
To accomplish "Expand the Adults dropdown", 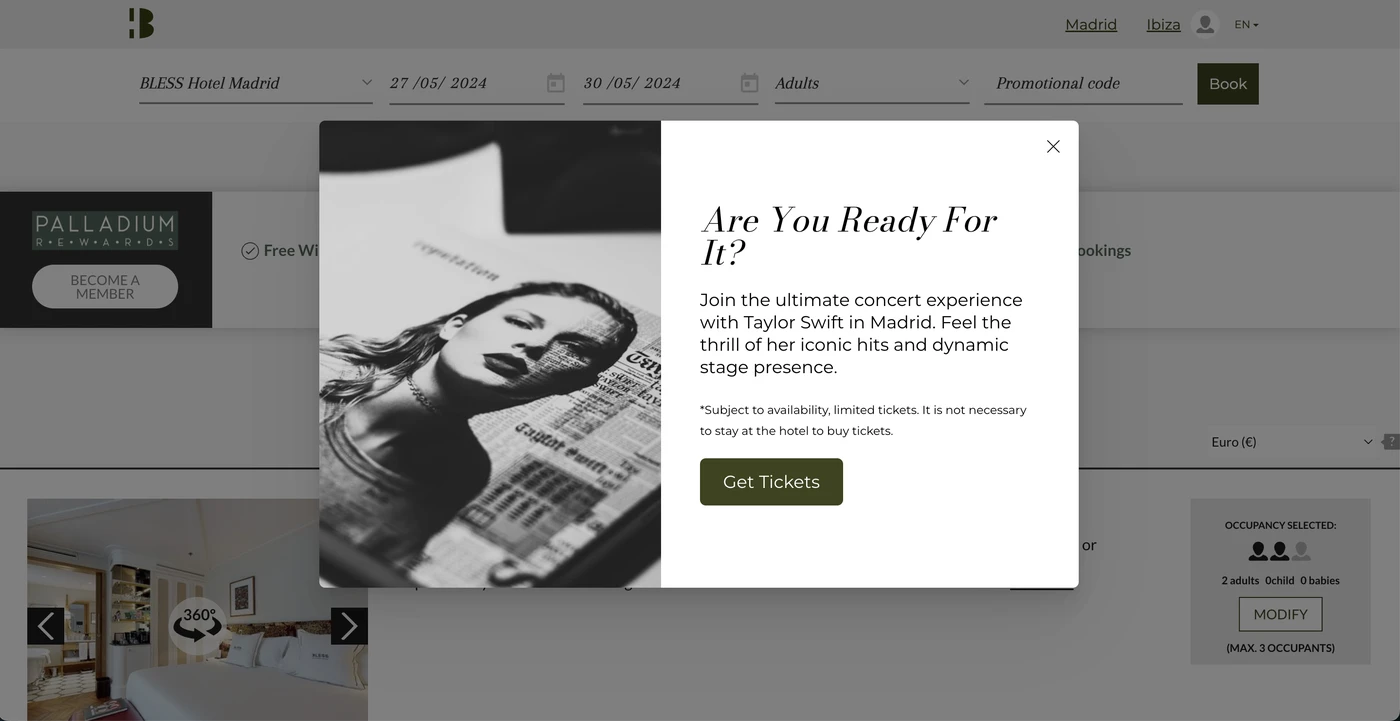I will [x=872, y=83].
